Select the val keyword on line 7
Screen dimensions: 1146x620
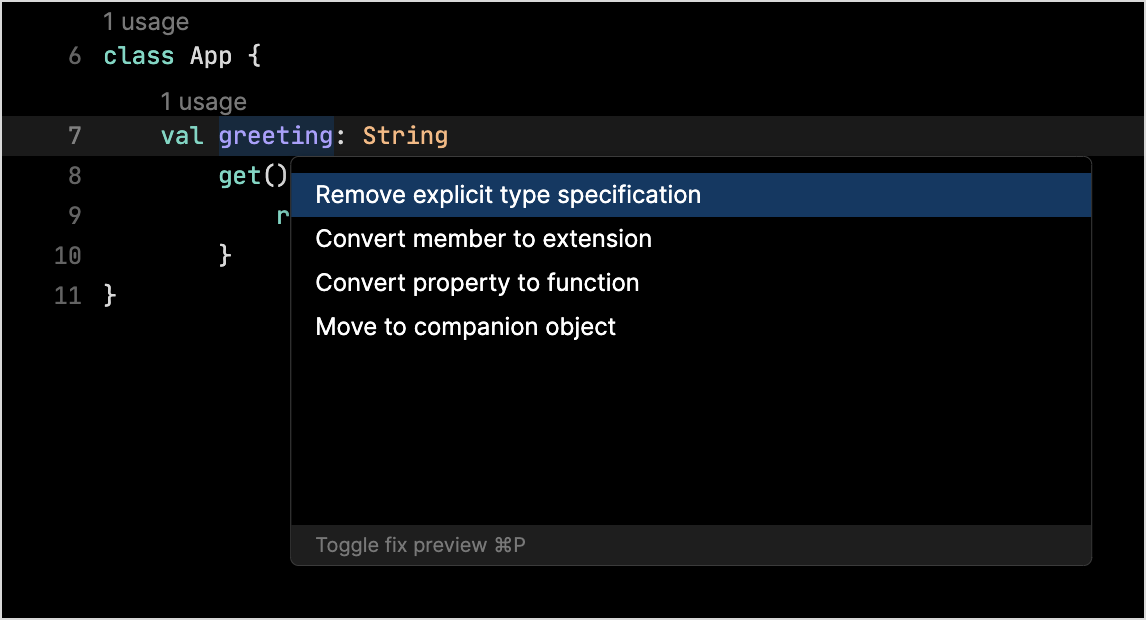pyautogui.click(x=181, y=135)
